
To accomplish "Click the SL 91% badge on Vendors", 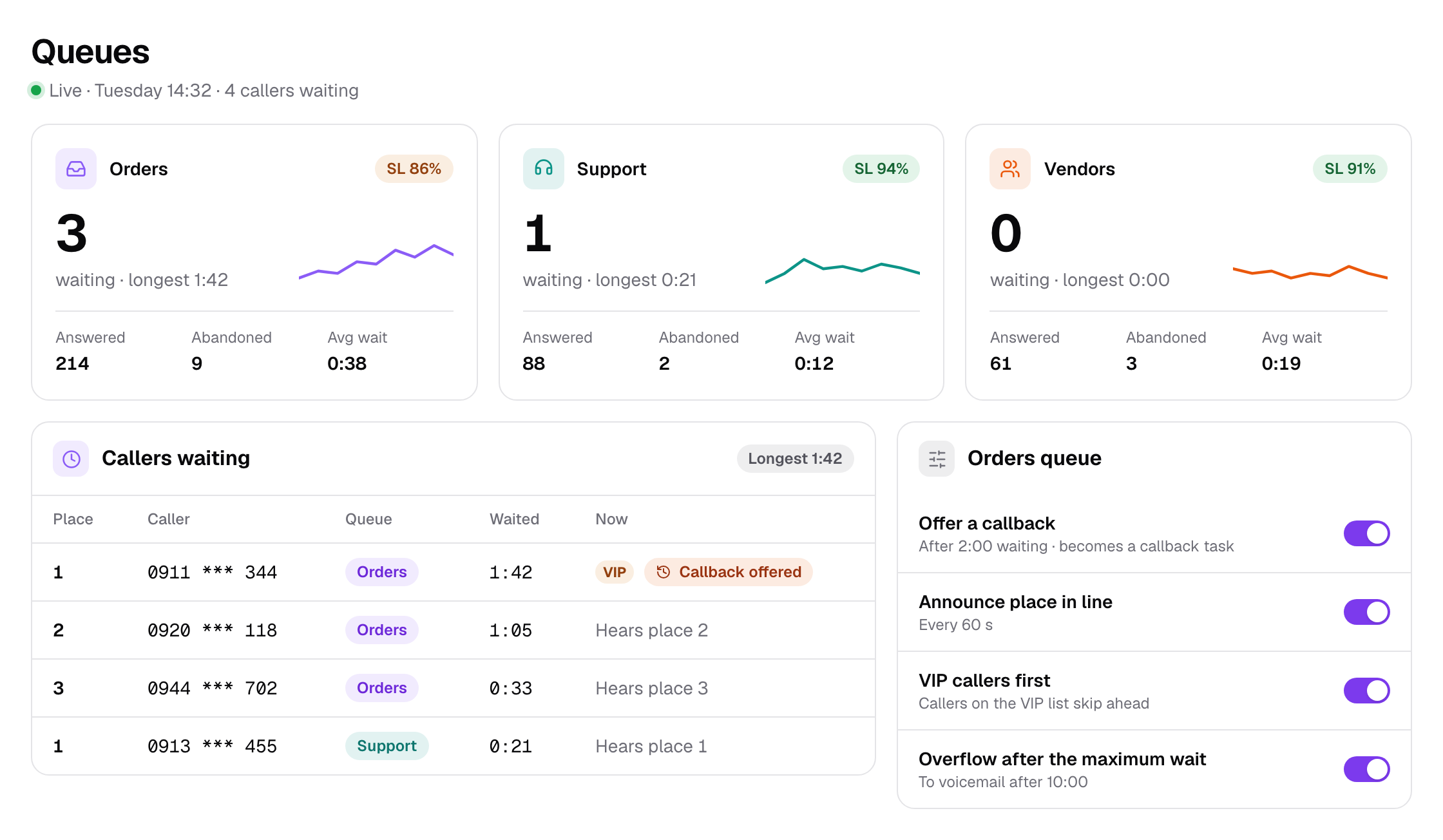I will [x=1350, y=169].
